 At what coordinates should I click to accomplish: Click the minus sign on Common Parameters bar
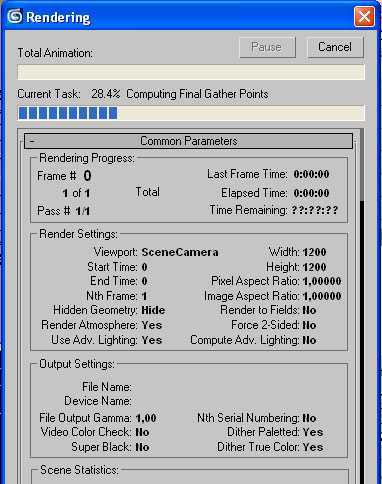tap(32, 141)
